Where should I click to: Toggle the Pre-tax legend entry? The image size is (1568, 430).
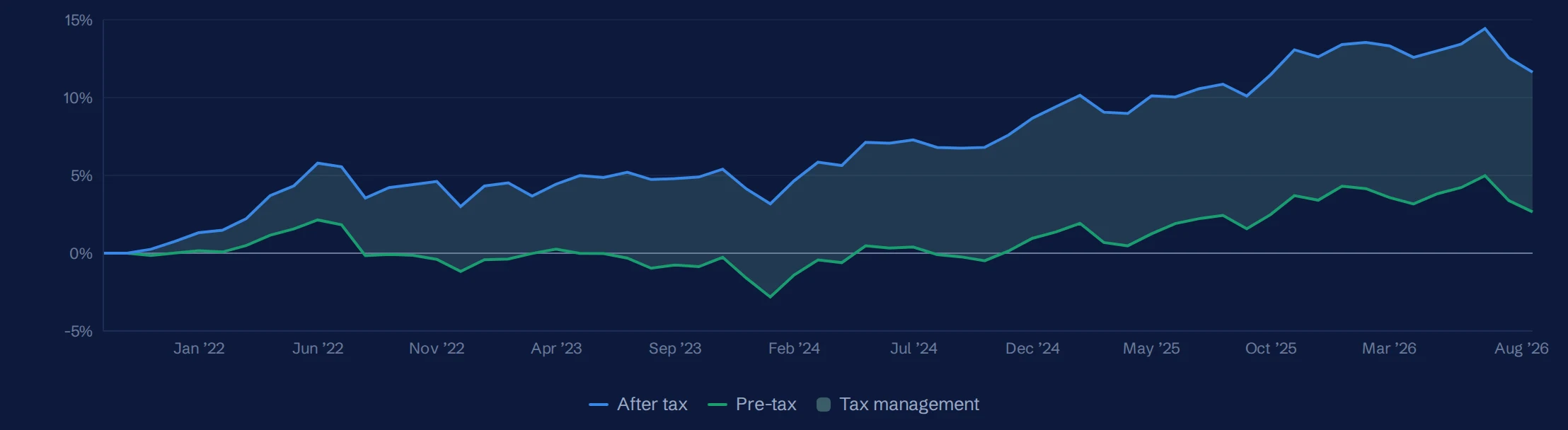[x=752, y=405]
